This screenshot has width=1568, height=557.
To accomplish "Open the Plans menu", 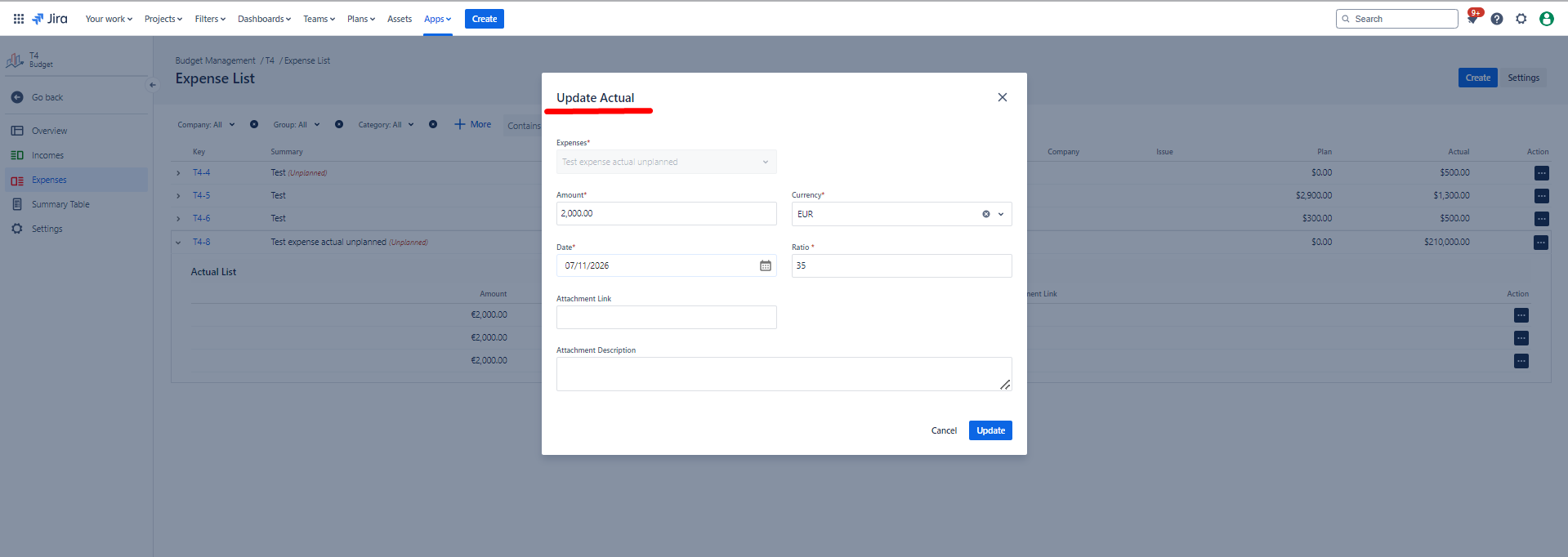I will (x=361, y=19).
